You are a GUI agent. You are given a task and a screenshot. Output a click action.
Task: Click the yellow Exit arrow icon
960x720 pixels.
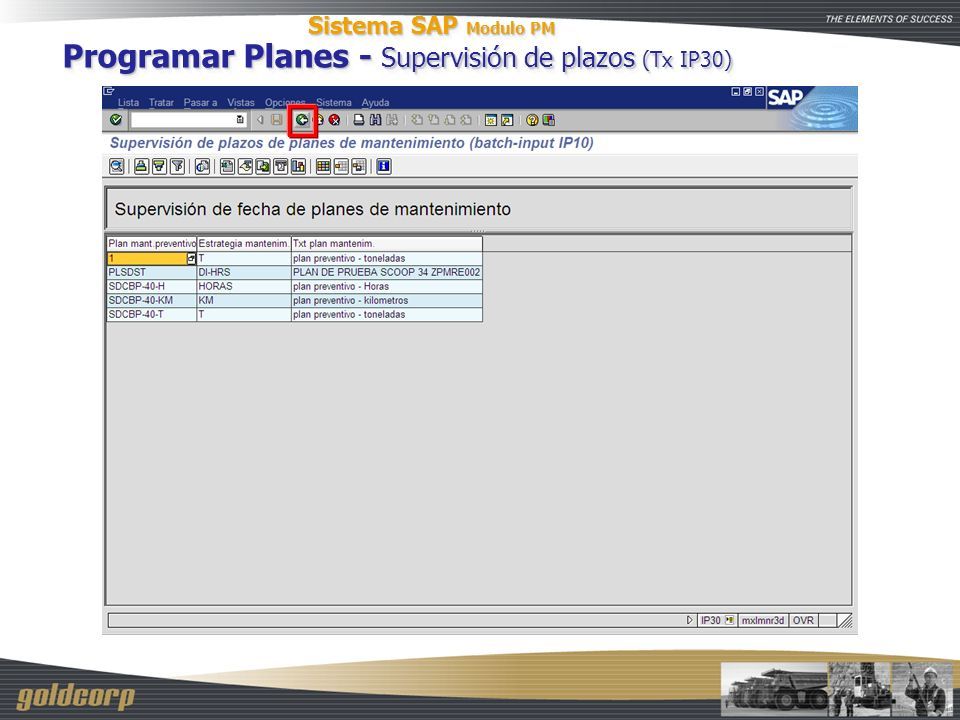coord(319,120)
